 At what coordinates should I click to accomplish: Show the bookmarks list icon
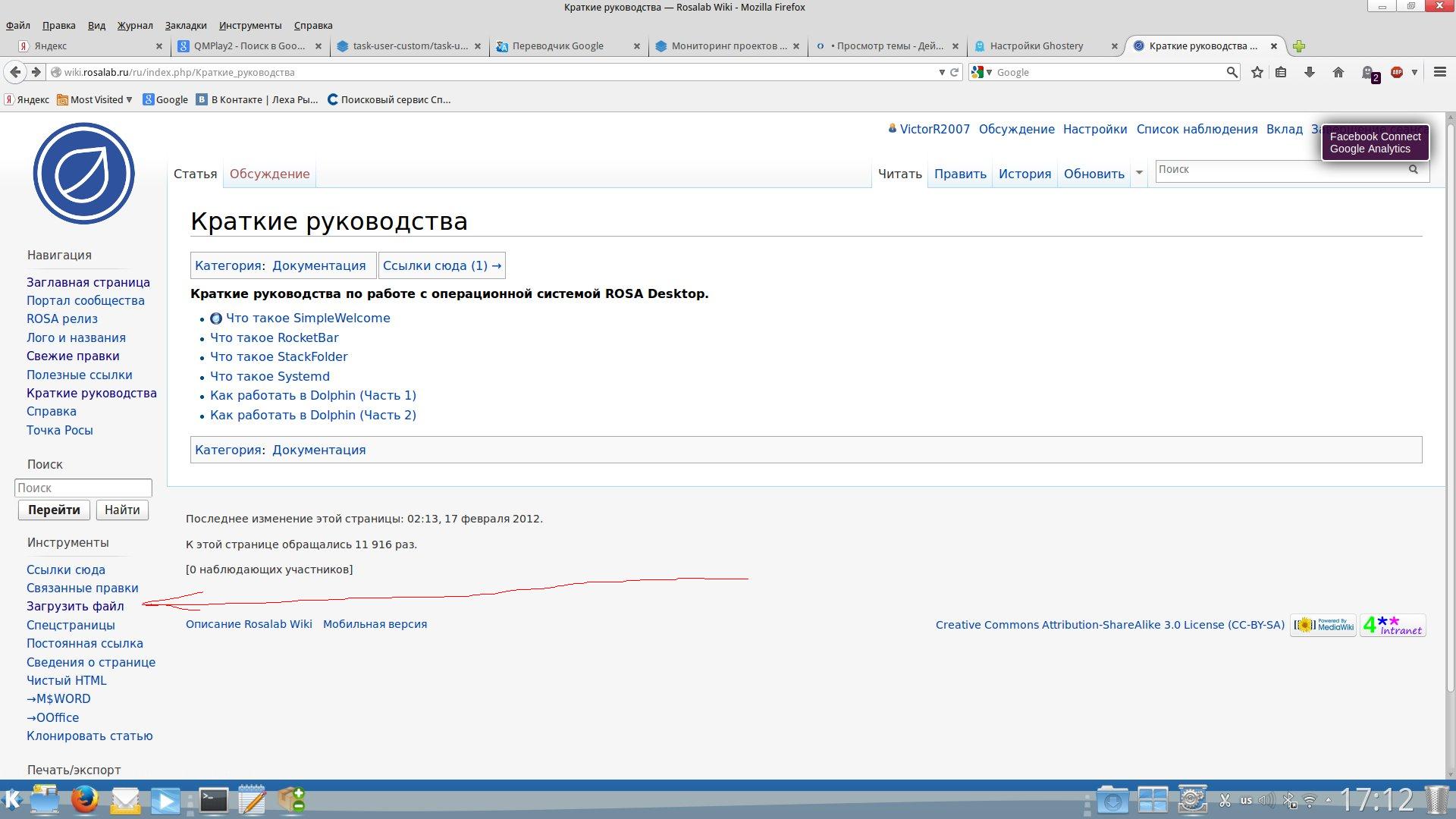(x=1281, y=73)
